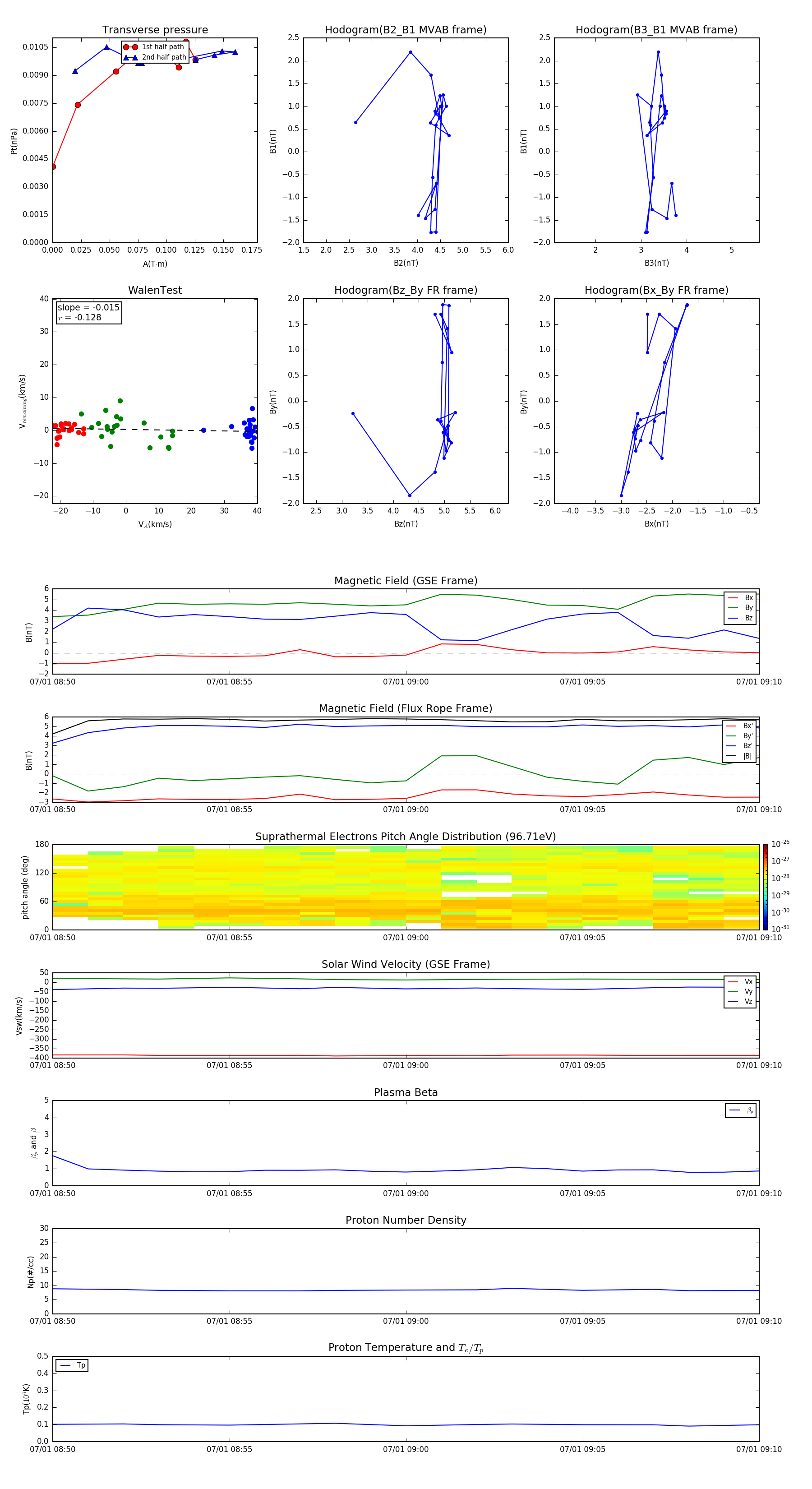Image resolution: width=812 pixels, height=1489 pixels.
Task: Click the Suprathermal Electrons Pitch Angle Distribution title
Action: (406, 837)
